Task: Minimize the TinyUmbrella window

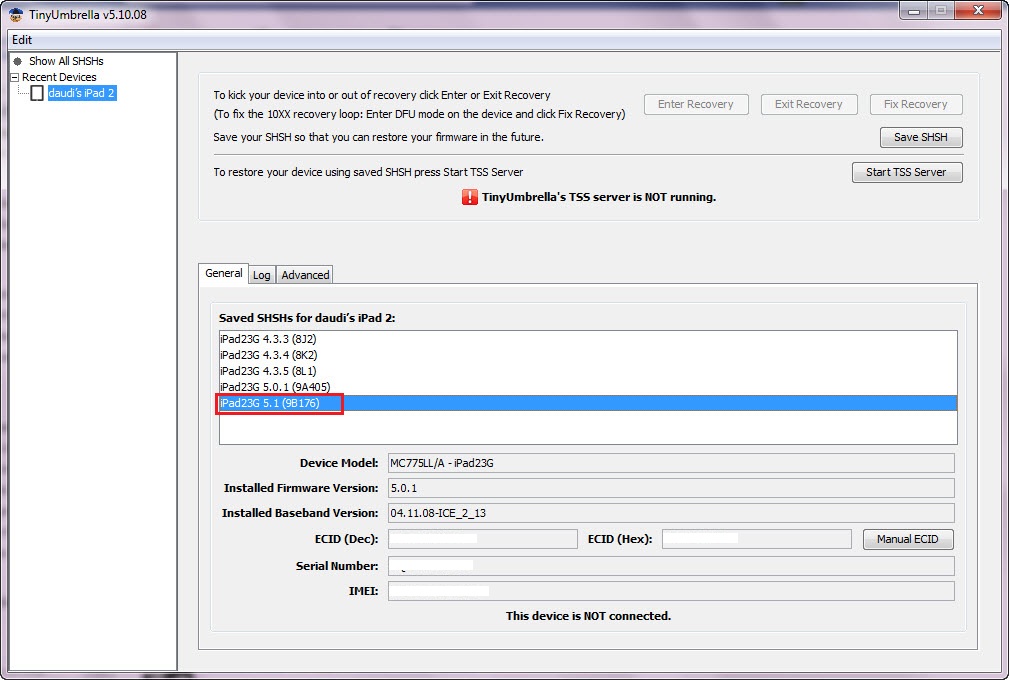Action: 914,10
